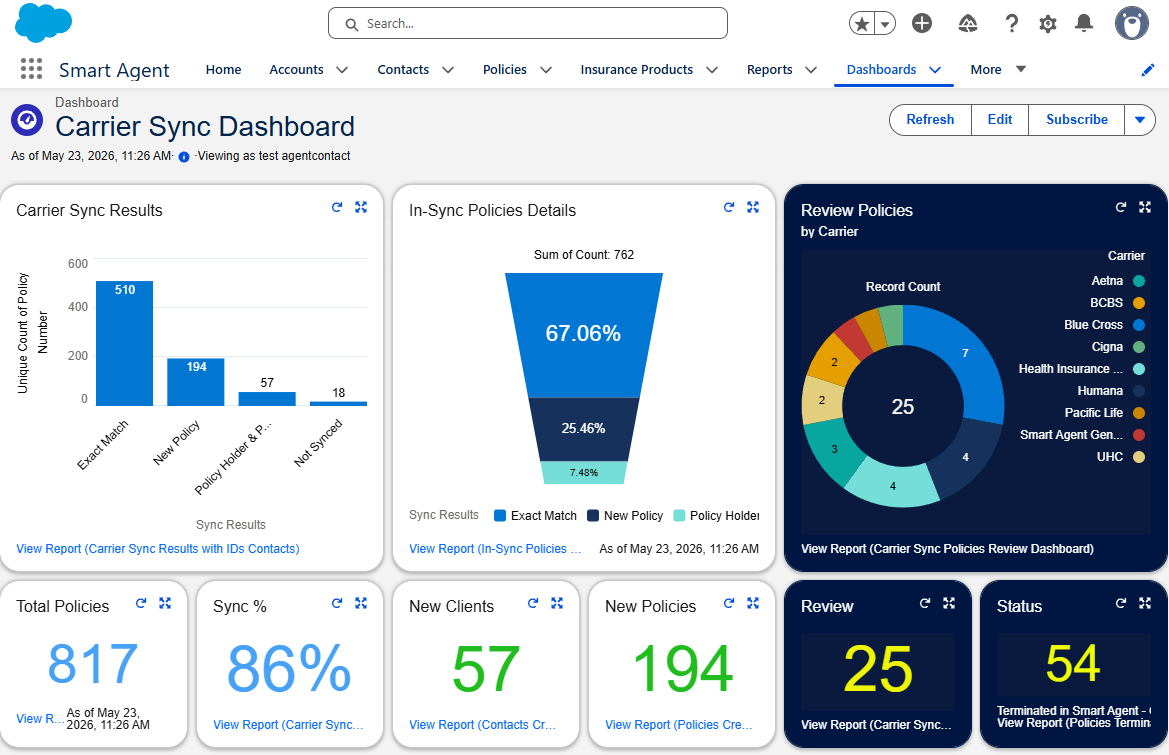This screenshot has width=1169, height=755.
Task: Open the App Launcher grid
Action: point(31,69)
